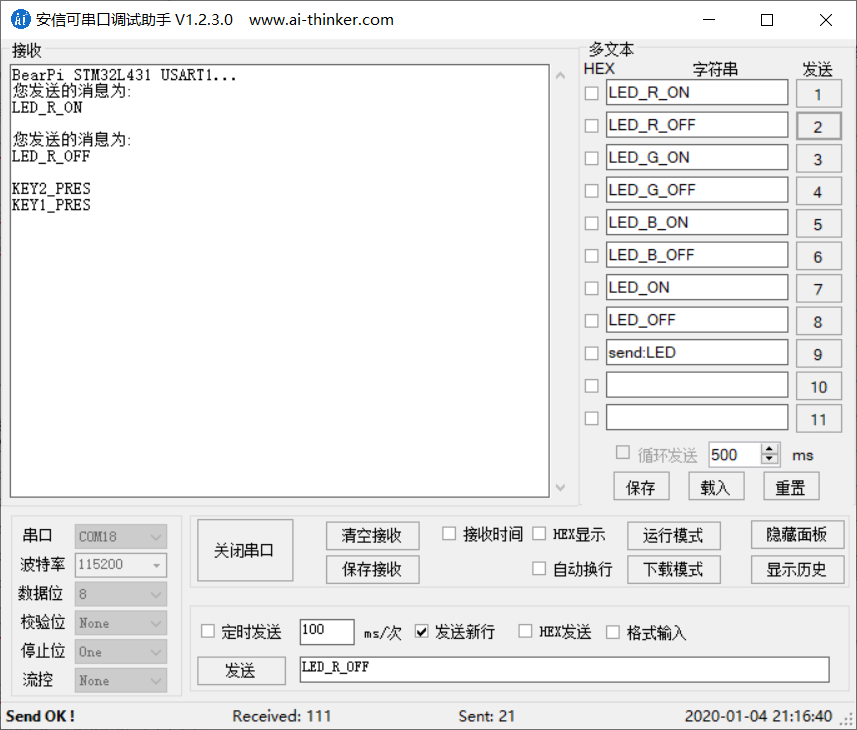
Task: Enable 循环发送 loop send checkbox
Action: (623, 452)
